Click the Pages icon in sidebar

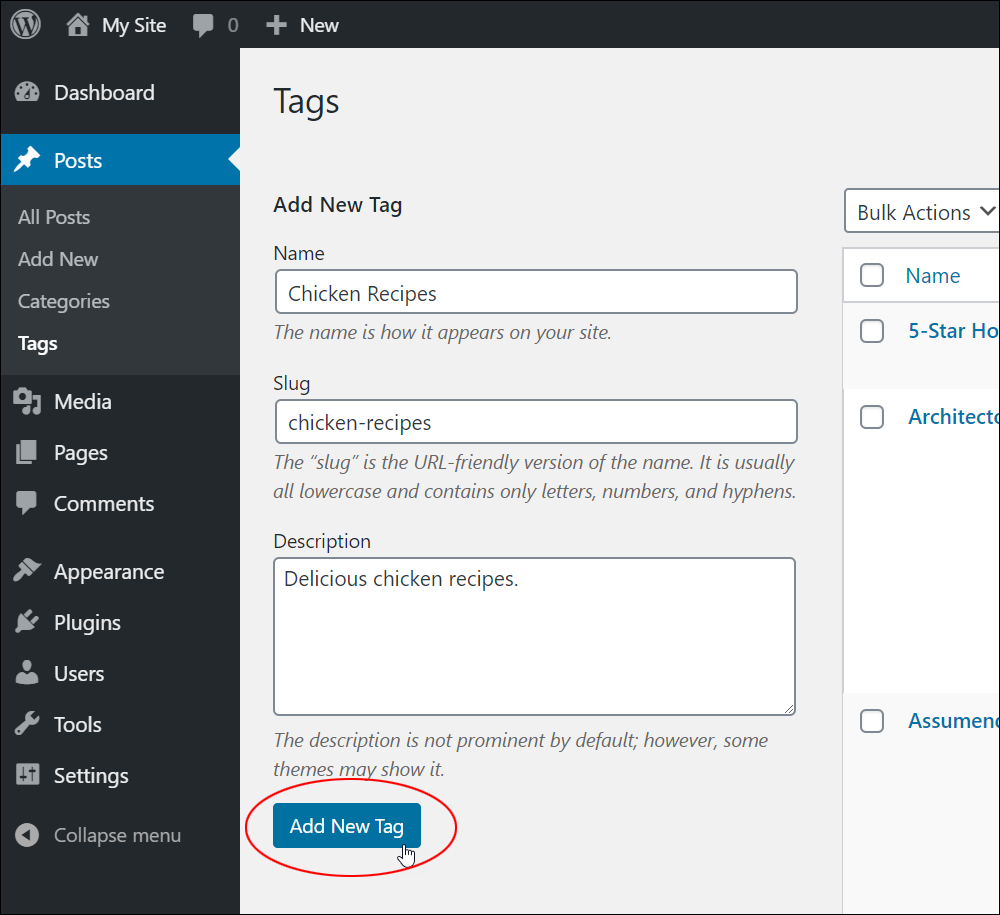point(26,452)
